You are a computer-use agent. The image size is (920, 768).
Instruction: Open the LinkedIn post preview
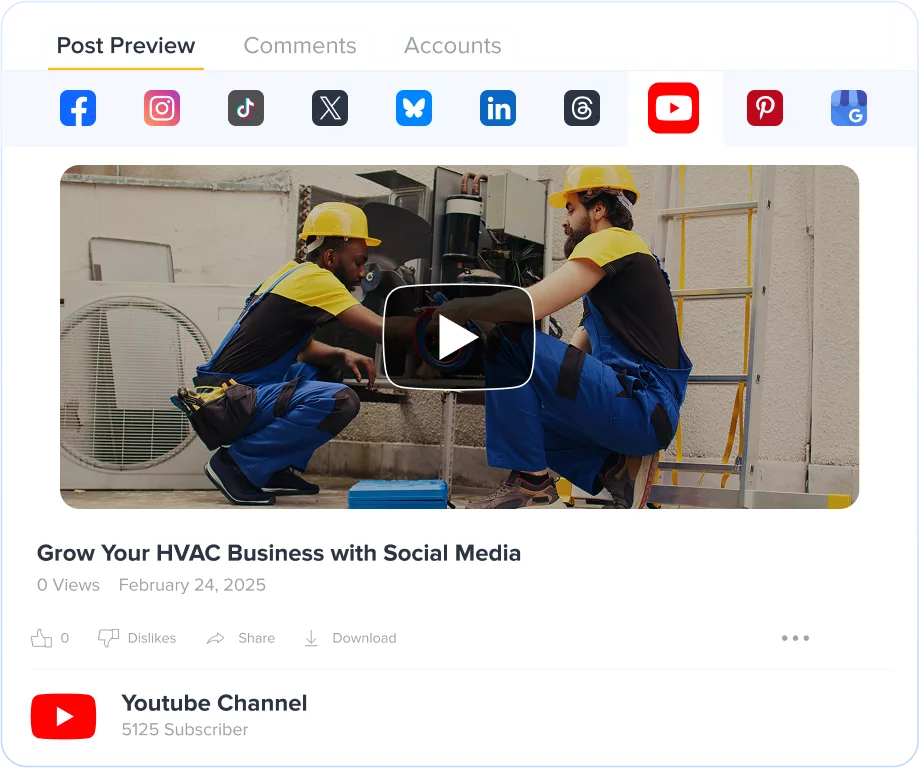pos(498,108)
